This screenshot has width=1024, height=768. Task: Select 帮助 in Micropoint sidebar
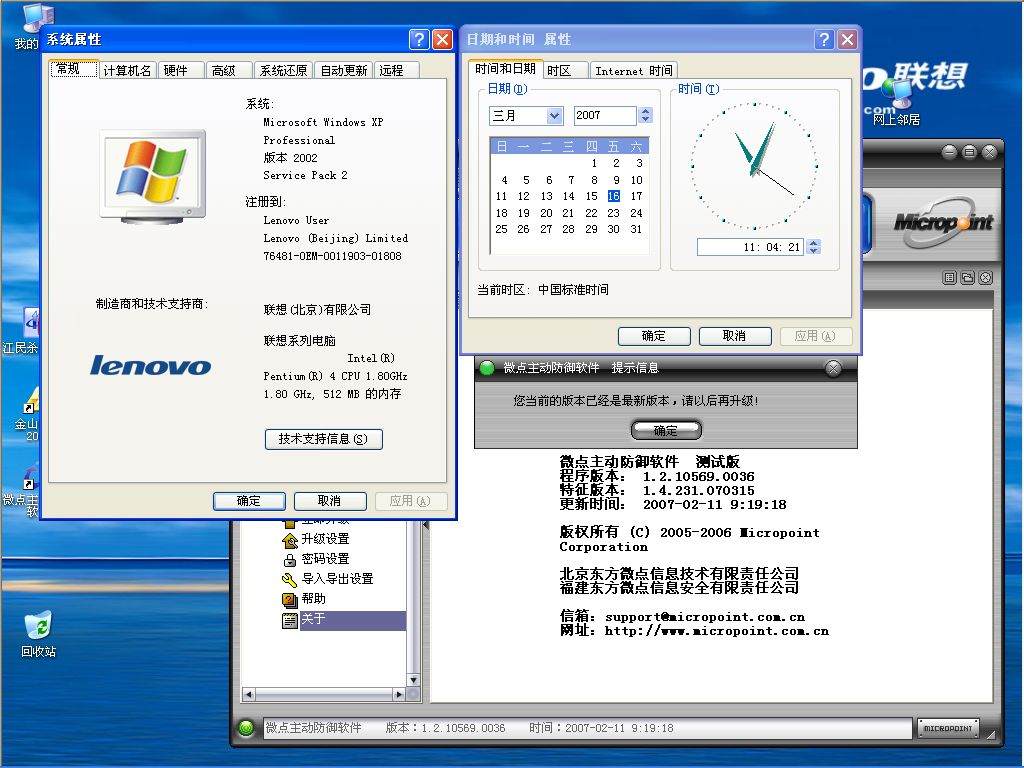pos(313,599)
